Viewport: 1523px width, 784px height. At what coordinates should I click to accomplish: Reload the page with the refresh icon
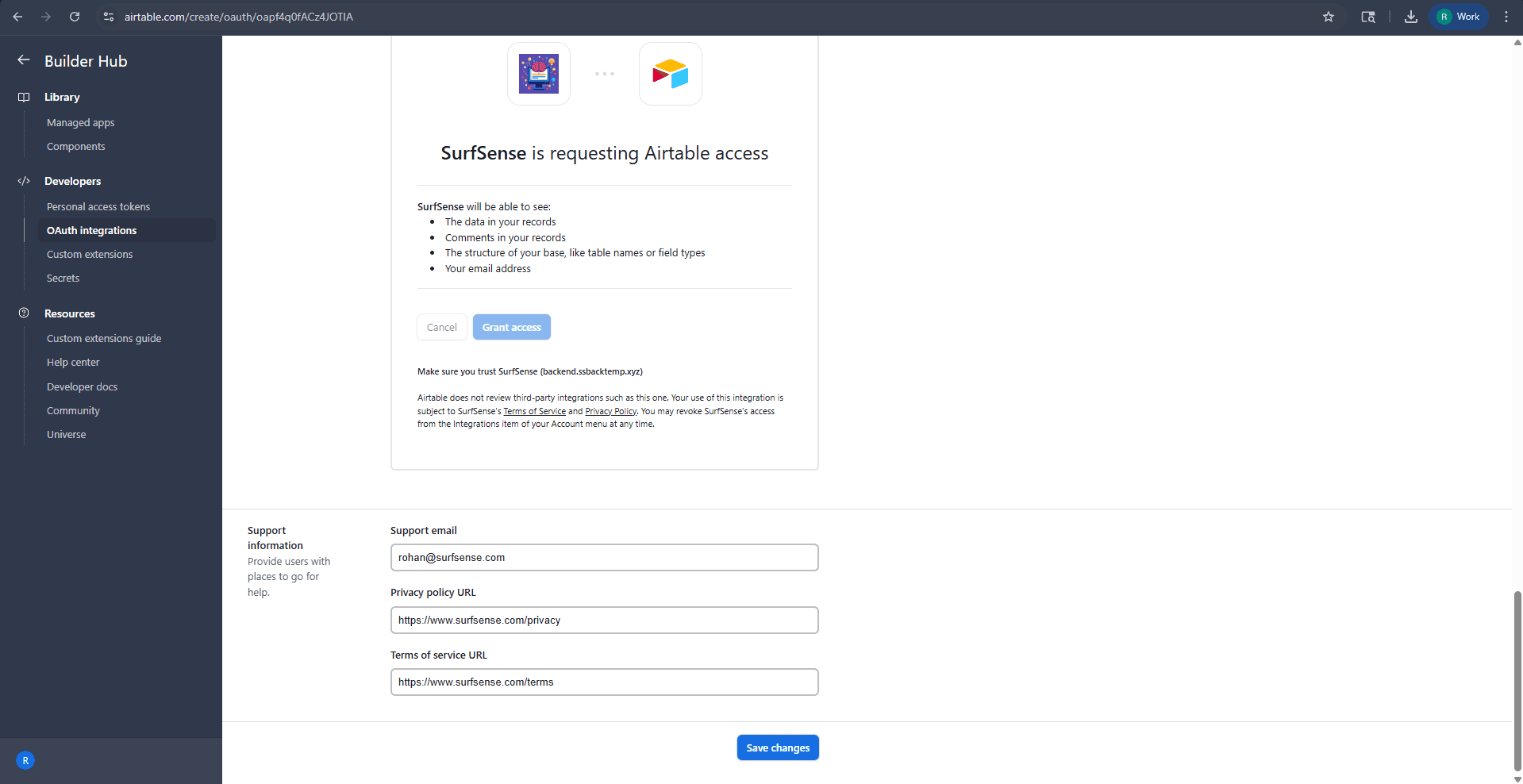tap(75, 17)
